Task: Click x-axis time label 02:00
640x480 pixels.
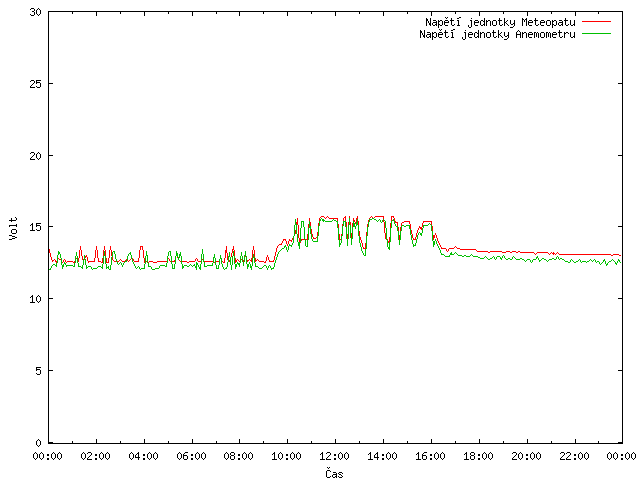Action: 96,456
